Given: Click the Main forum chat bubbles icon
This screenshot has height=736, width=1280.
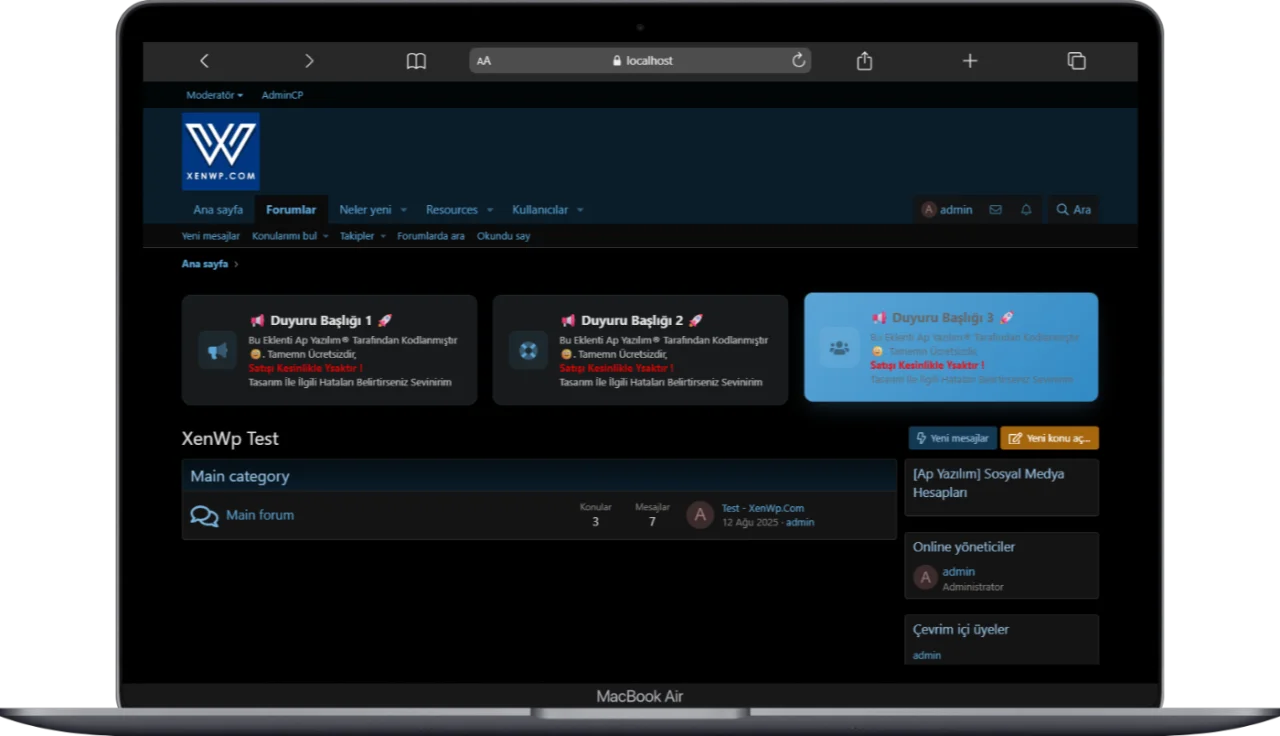Looking at the screenshot, I should [204, 516].
